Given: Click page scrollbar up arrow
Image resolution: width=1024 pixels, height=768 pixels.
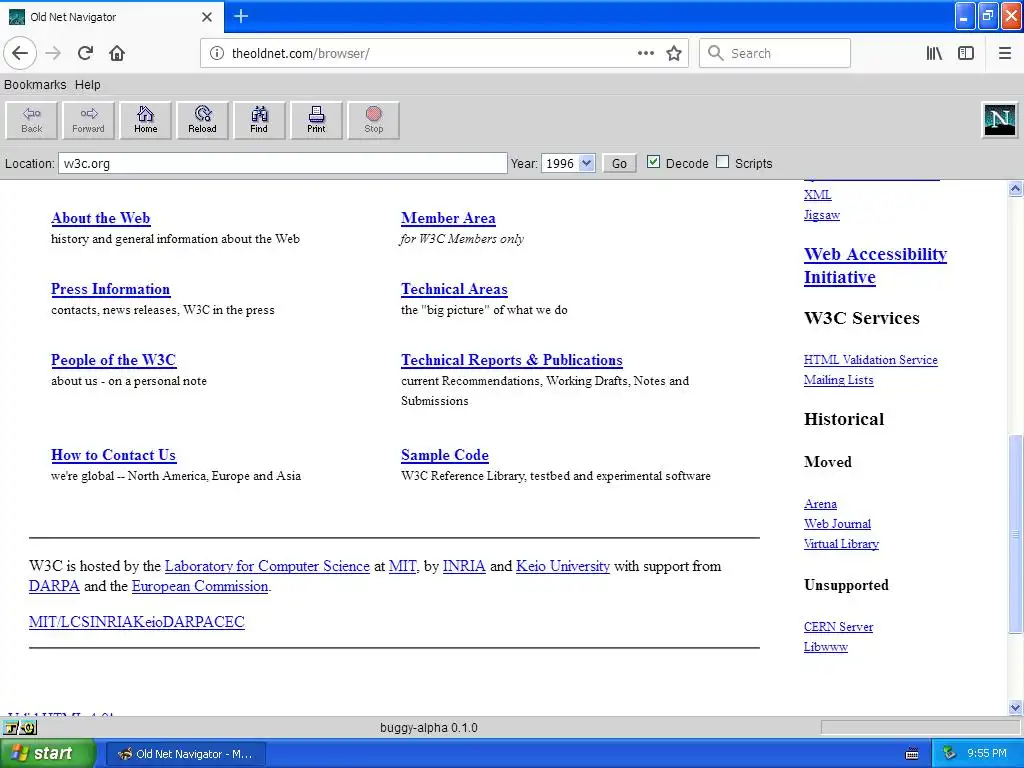Looking at the screenshot, I should point(1015,189).
